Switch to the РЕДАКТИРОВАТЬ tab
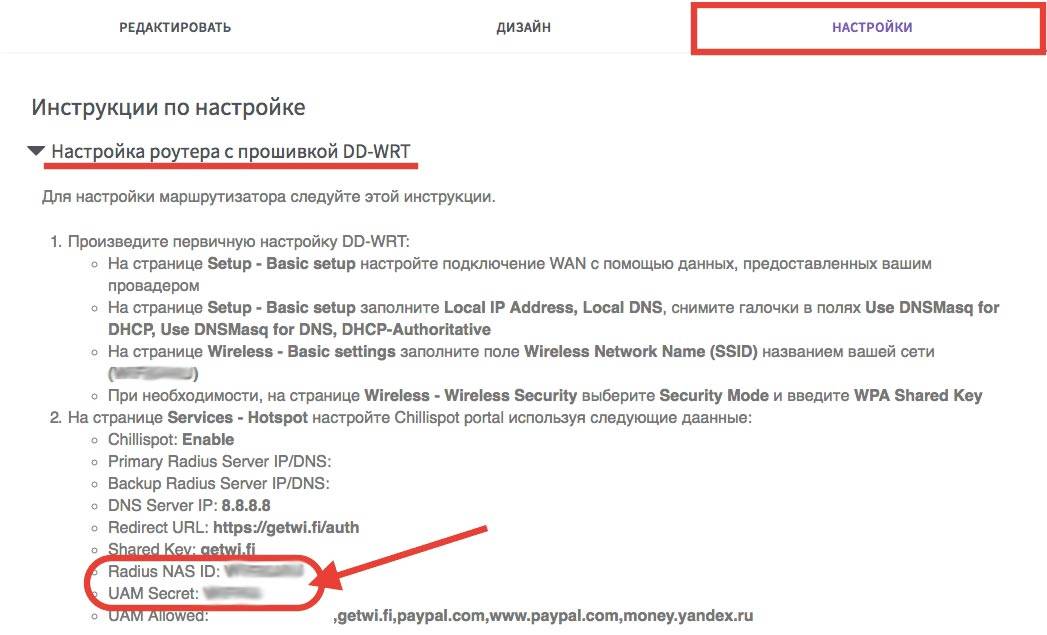This screenshot has width=1047, height=635. click(x=175, y=27)
